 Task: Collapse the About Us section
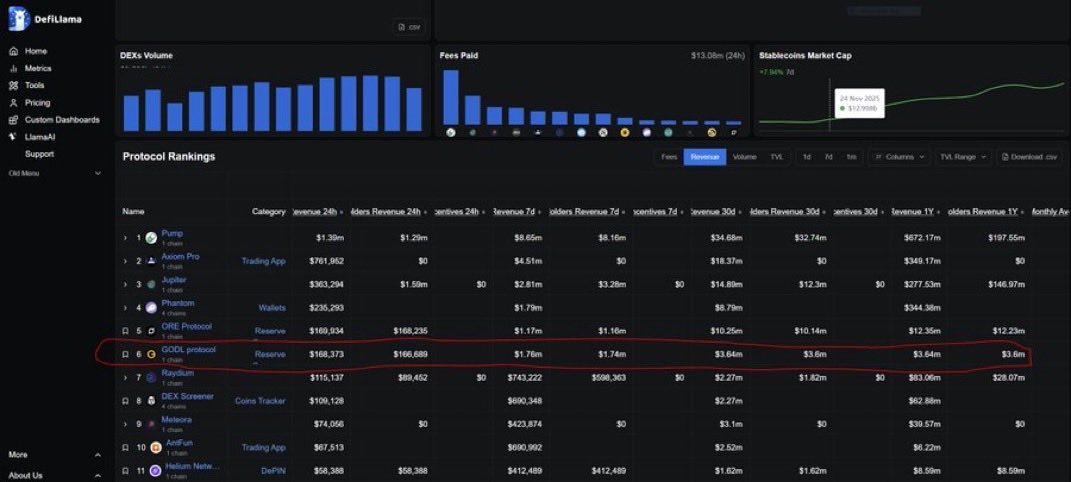point(98,475)
